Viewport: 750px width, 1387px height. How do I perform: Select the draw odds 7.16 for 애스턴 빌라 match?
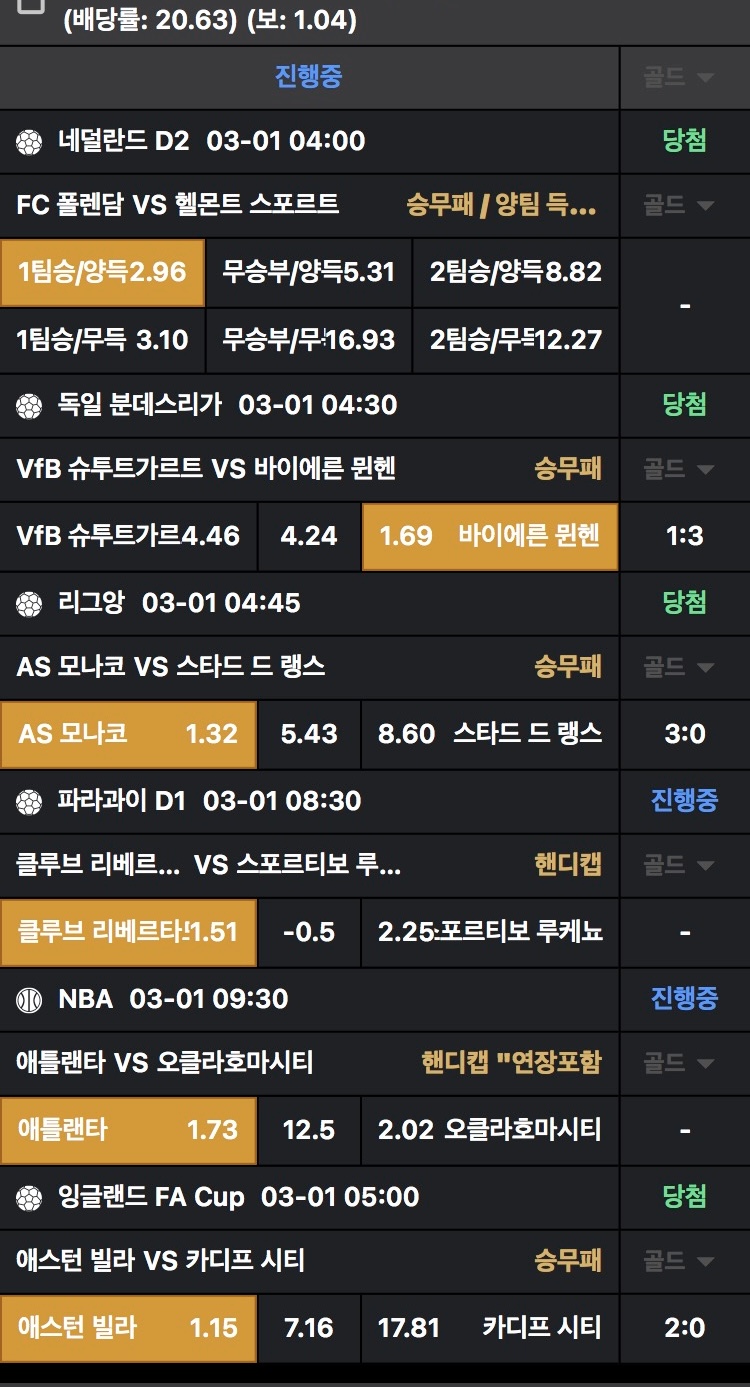click(308, 1328)
